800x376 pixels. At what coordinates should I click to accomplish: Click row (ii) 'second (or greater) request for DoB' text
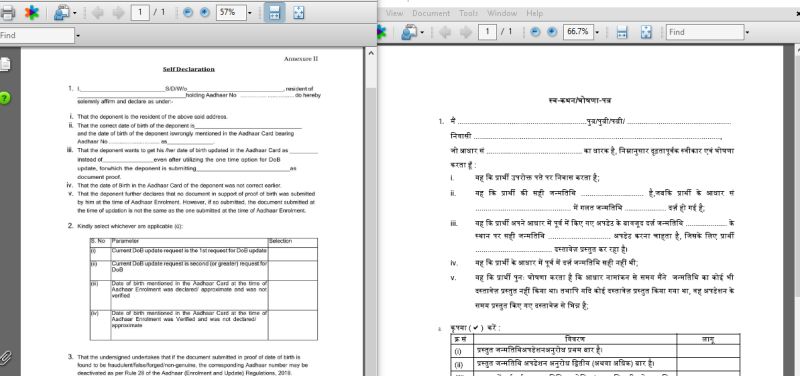[189, 266]
